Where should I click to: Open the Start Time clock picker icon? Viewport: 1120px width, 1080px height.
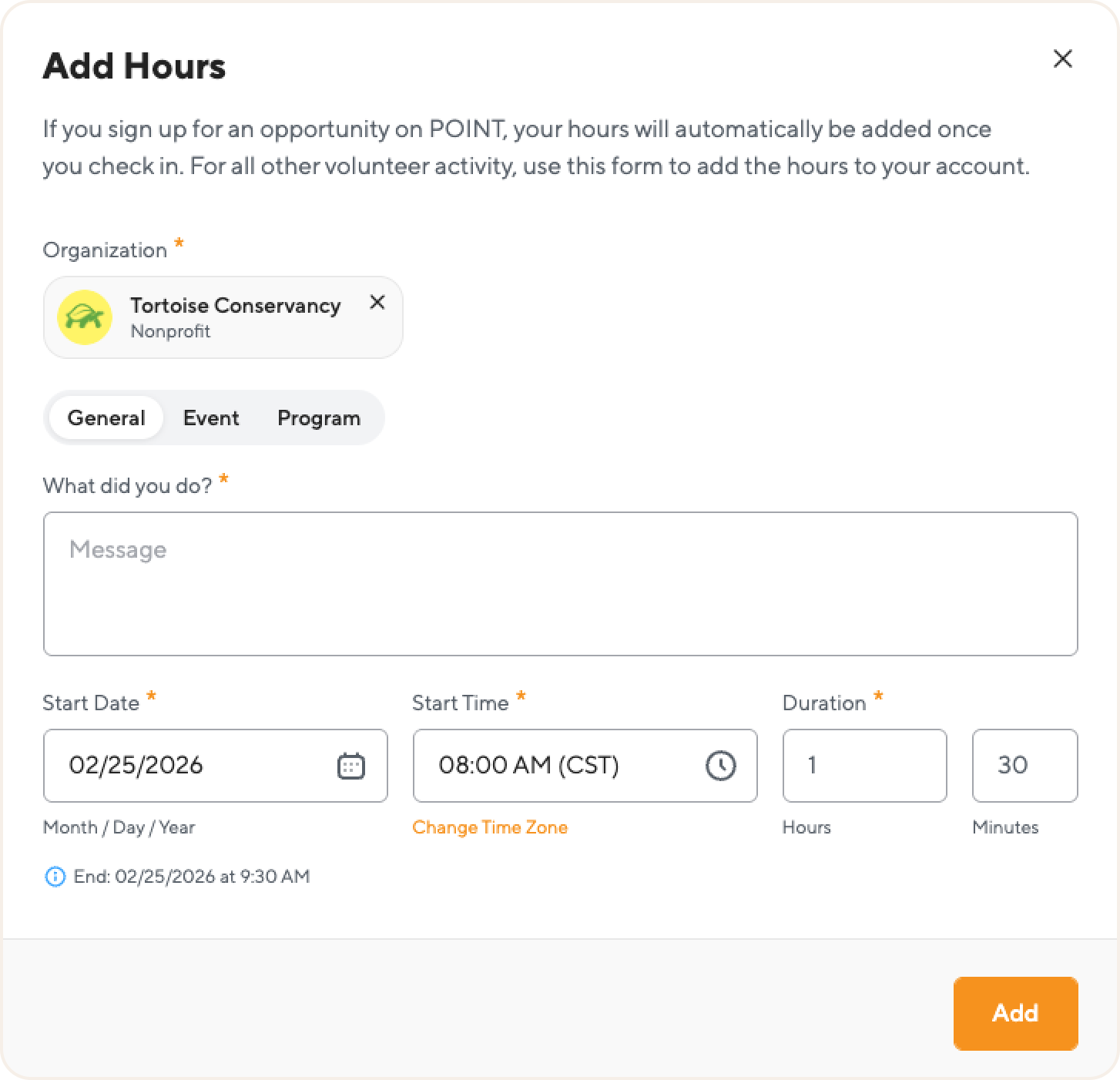click(720, 766)
